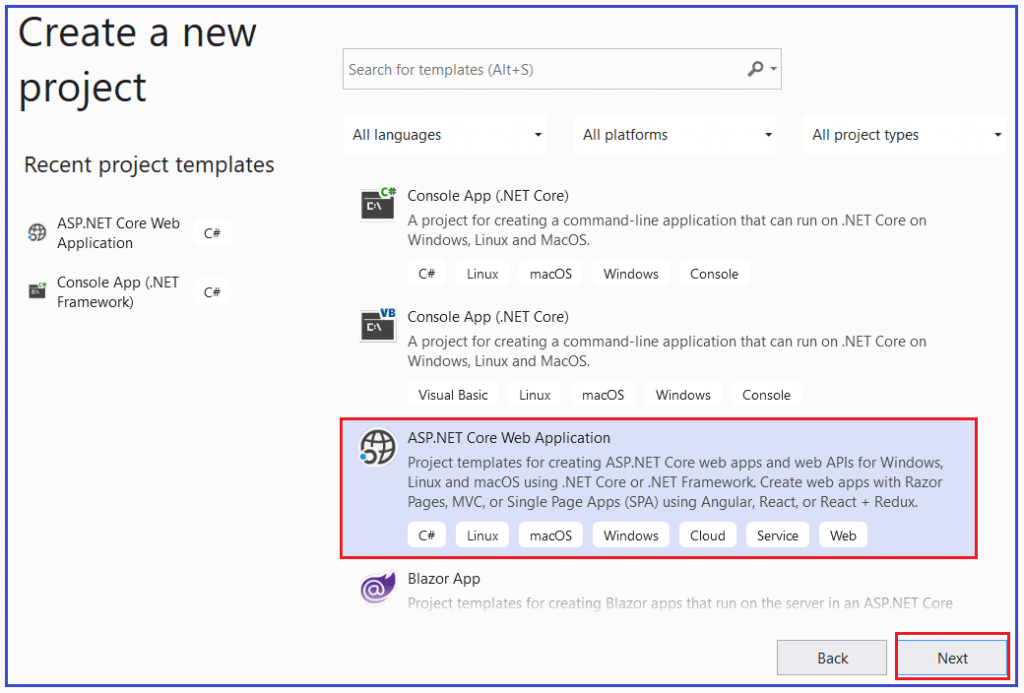This screenshot has width=1024, height=693.
Task: Click the Back button
Action: coord(831,657)
